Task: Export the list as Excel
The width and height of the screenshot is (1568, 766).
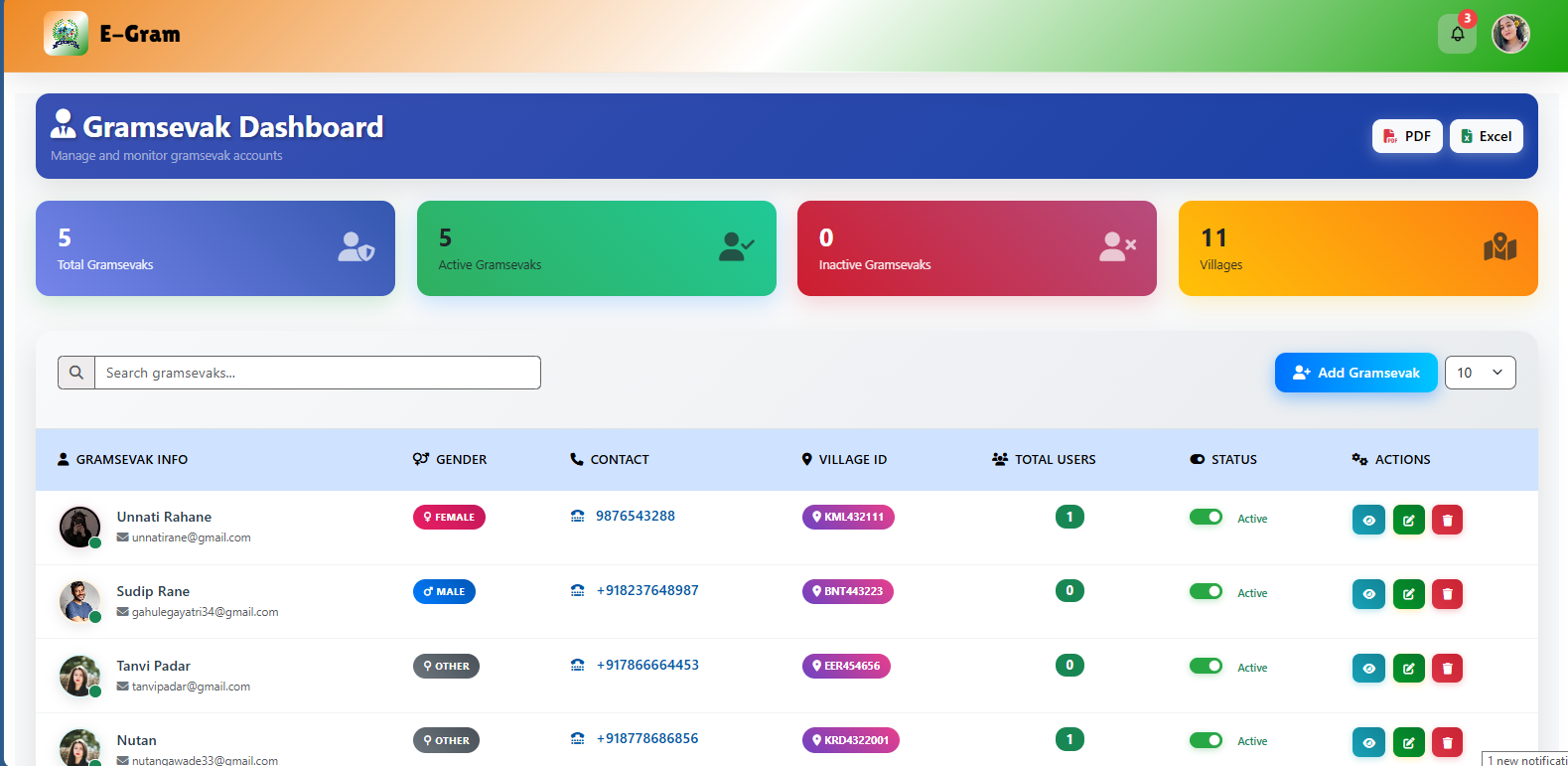Action: (x=1486, y=136)
